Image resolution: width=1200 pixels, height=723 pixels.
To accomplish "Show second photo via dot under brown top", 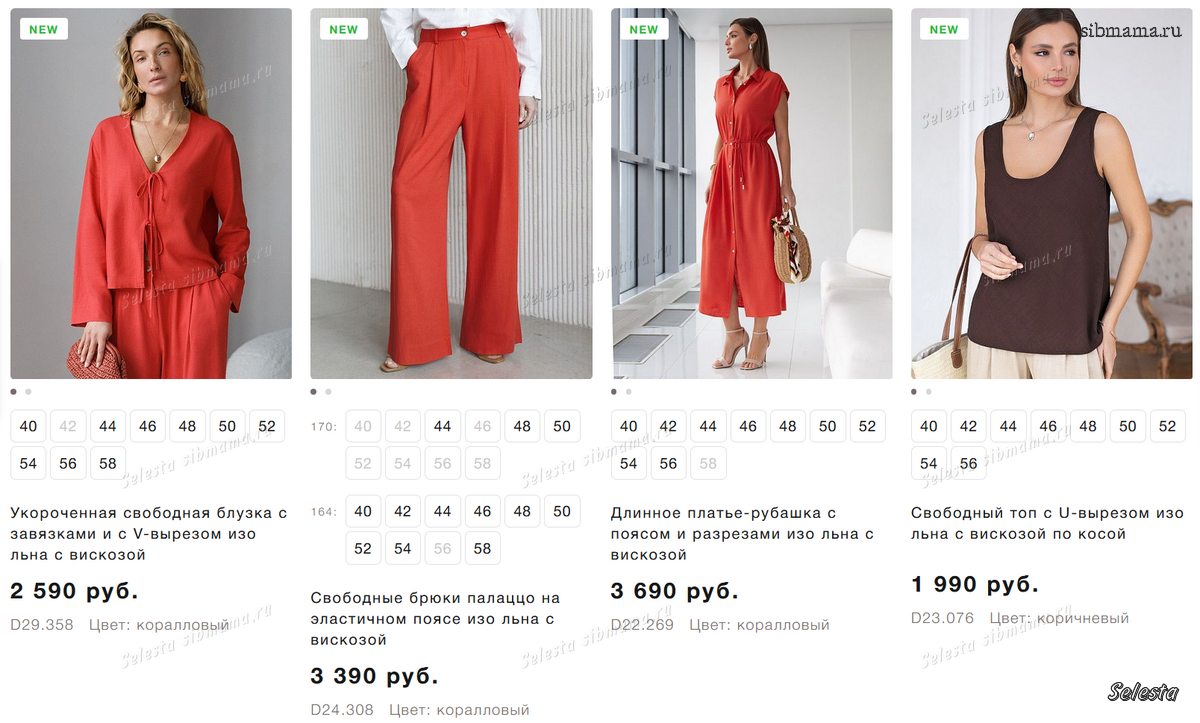I will [928, 392].
